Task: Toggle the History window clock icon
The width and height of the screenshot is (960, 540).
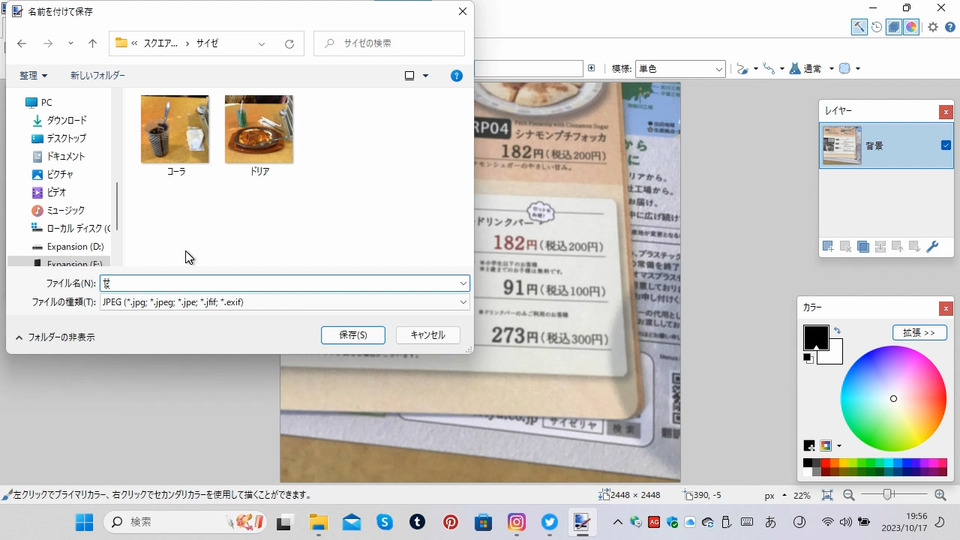Action: 877,27
